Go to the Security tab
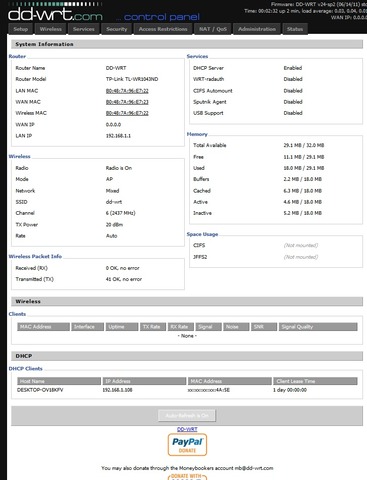Screen dimensions: 367x480 [117, 29]
